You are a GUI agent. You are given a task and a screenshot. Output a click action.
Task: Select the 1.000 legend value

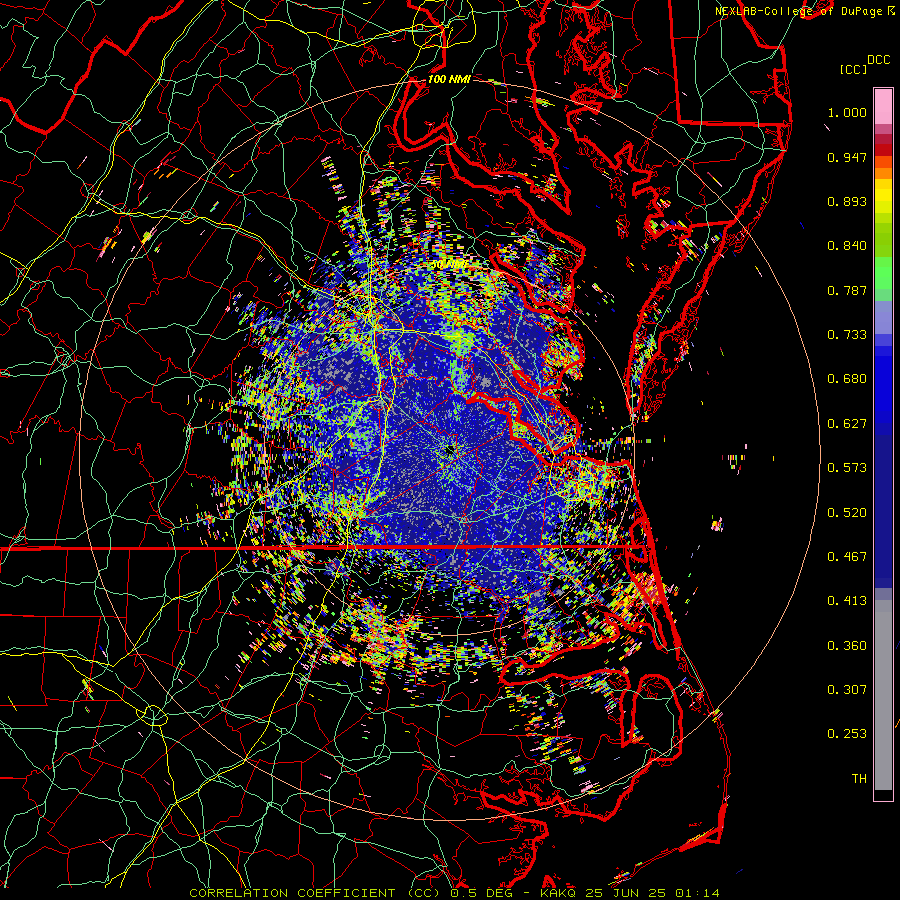[x=847, y=112]
